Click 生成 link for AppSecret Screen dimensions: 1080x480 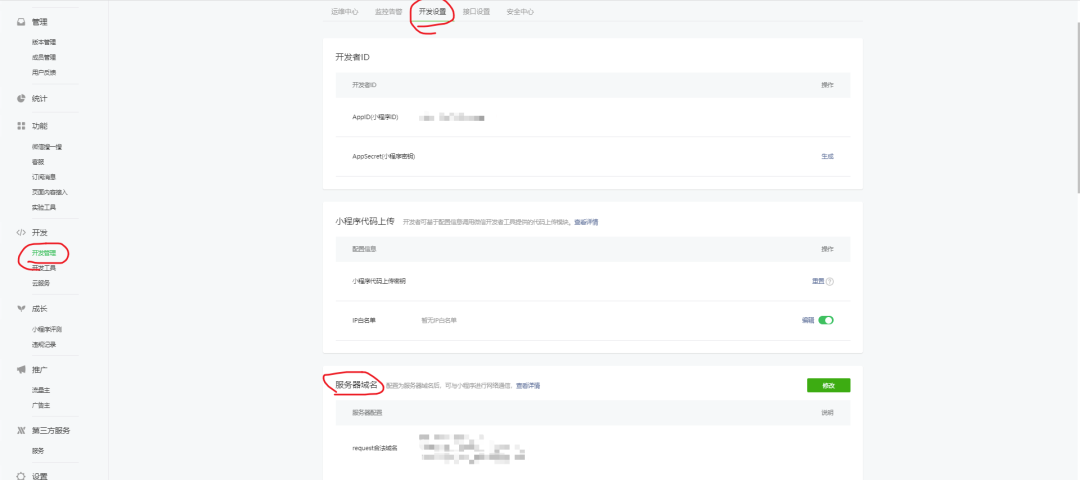(827, 156)
